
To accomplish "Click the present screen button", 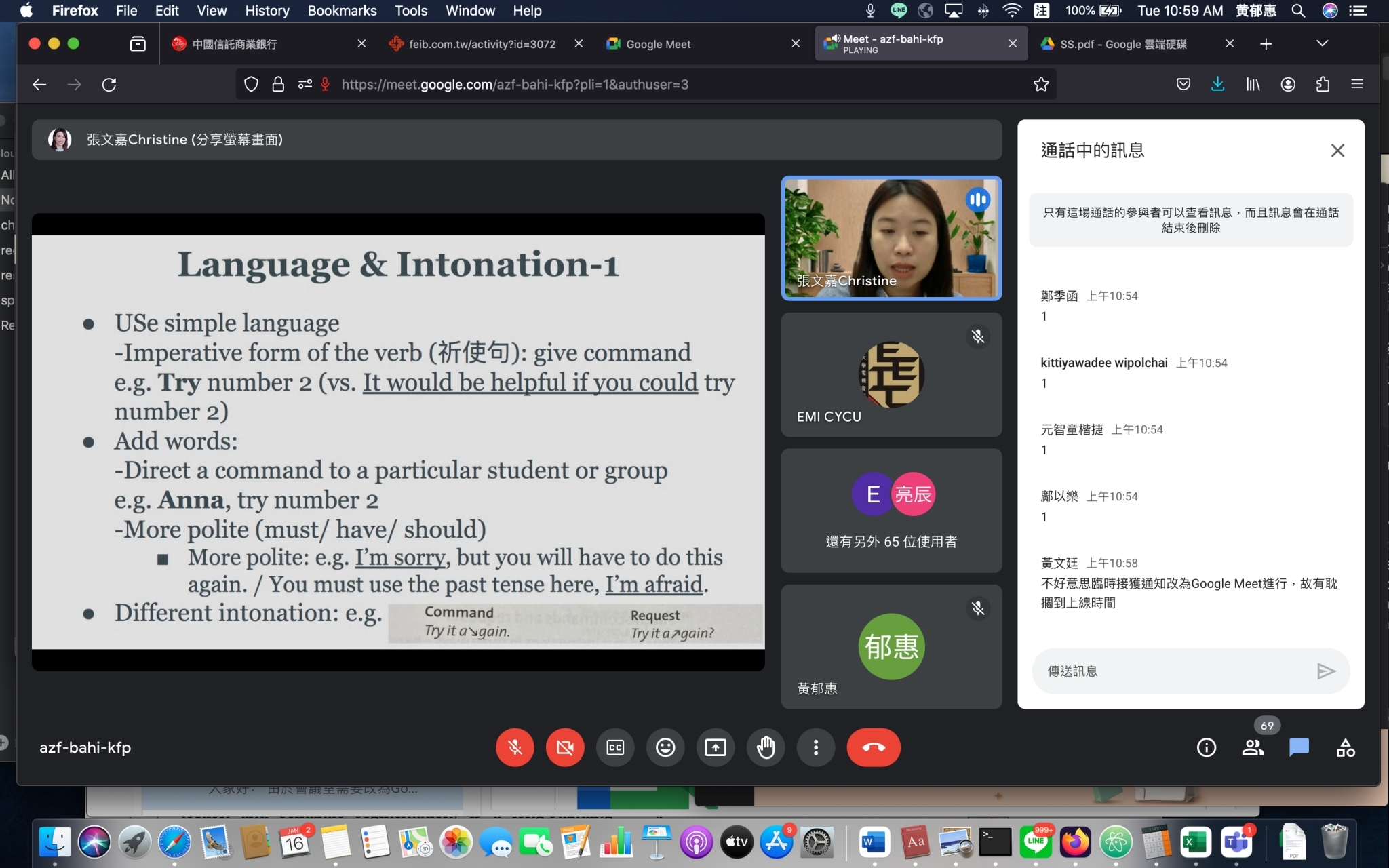I will (716, 747).
